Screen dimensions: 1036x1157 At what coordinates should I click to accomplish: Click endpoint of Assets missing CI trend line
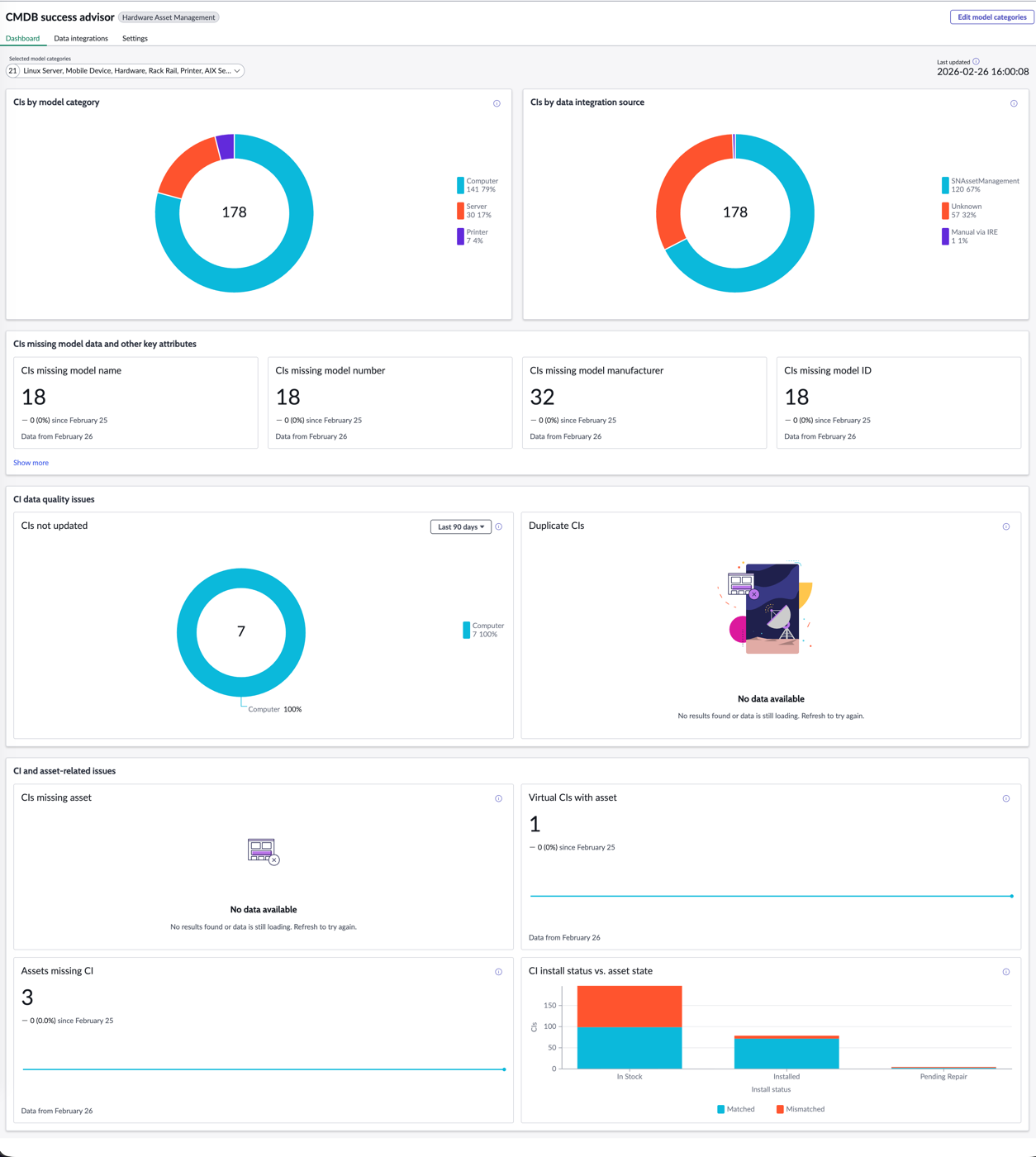(505, 1069)
